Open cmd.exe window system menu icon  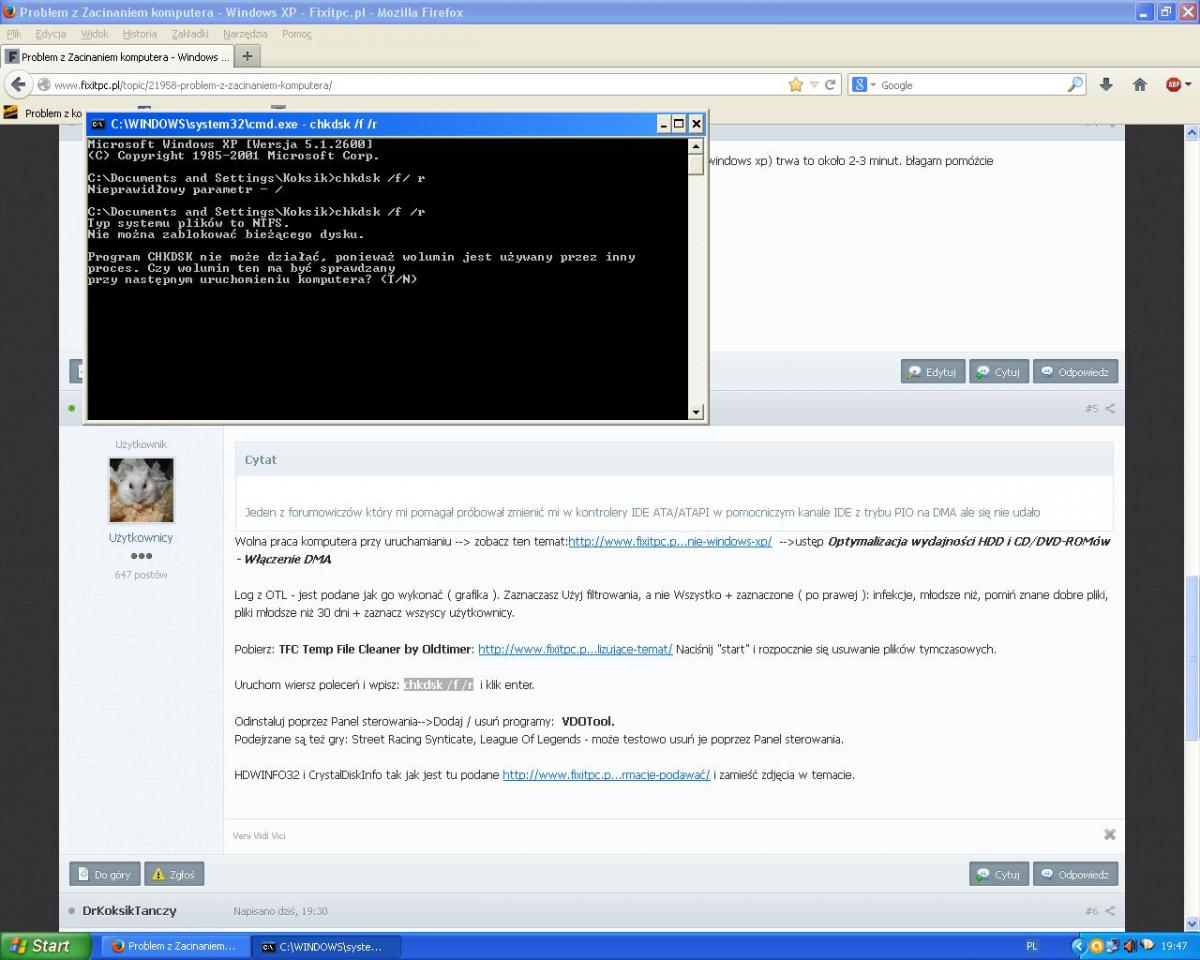[98, 124]
